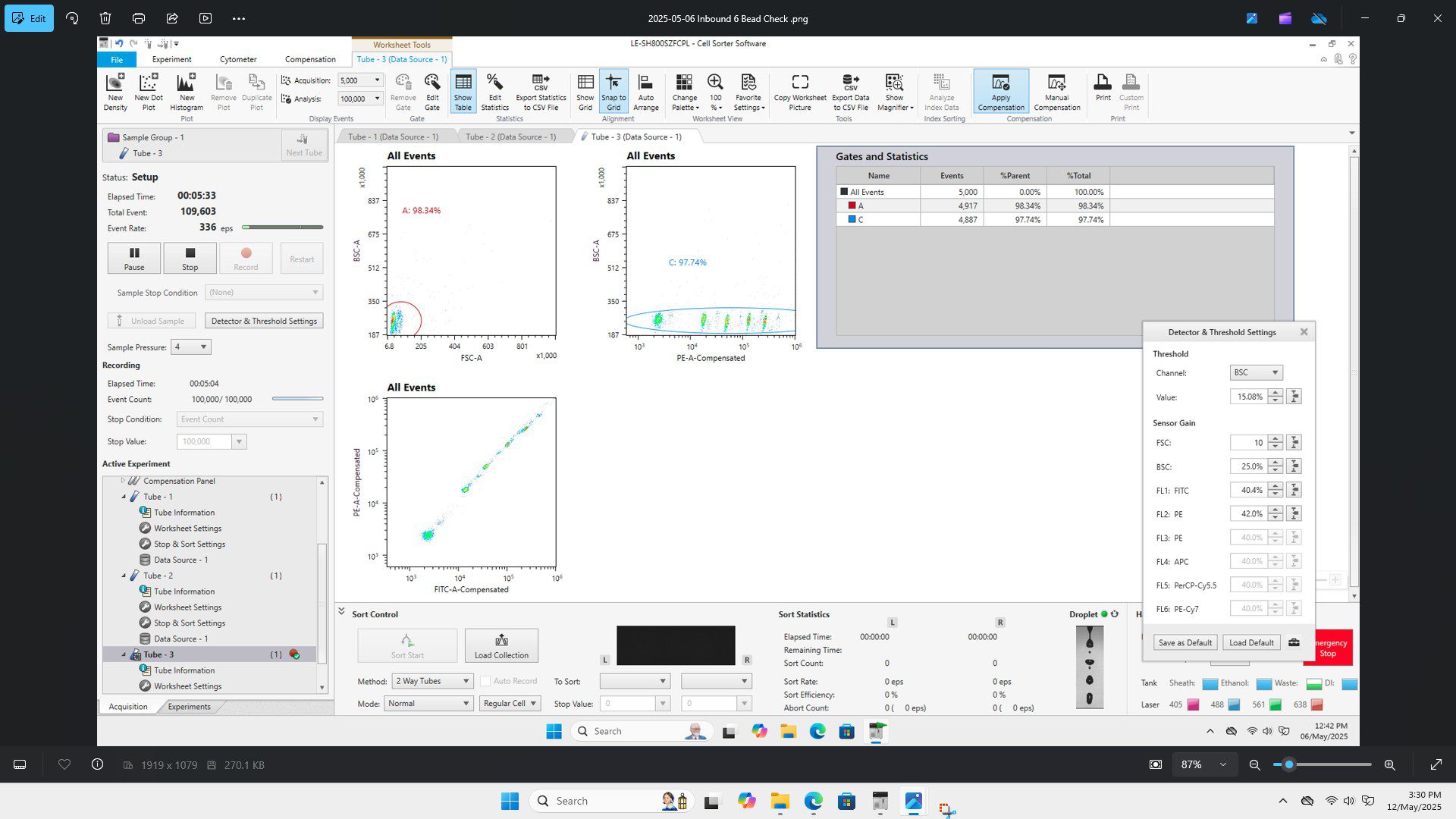Click the Pause acquisition button
This screenshot has width=1456, height=819.
pos(133,258)
